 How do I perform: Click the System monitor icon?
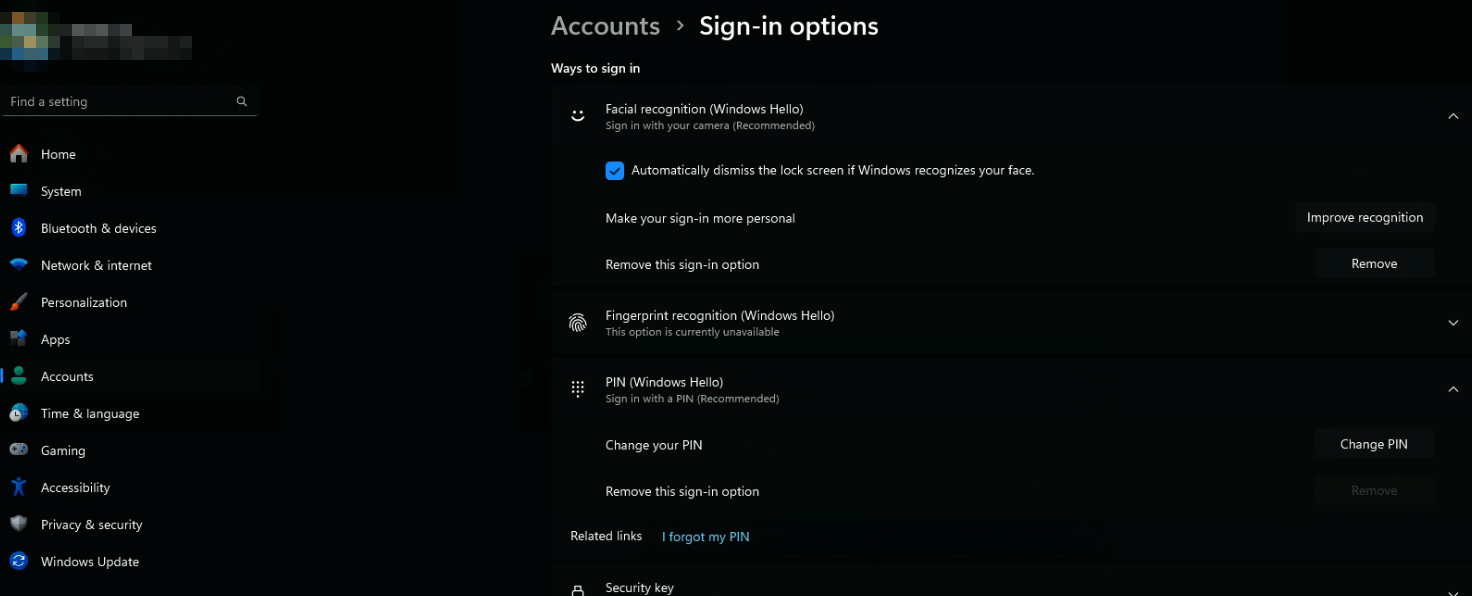[18, 191]
